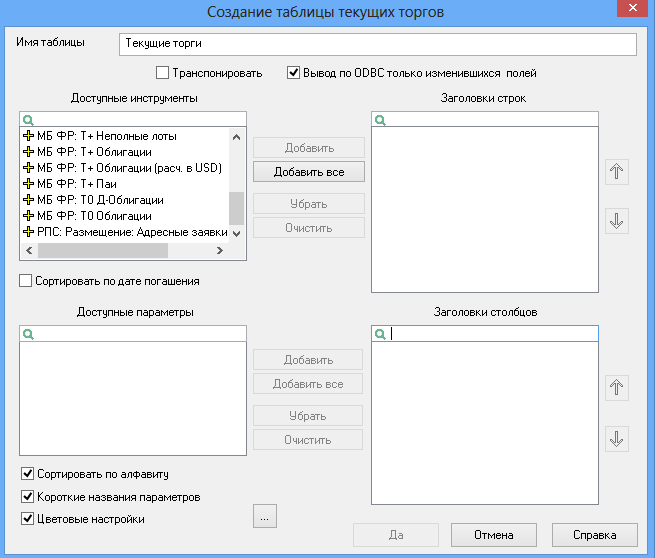This screenshot has height=558, width=655.
Task: Enable the Транспонировать checkbox
Action: pos(162,73)
